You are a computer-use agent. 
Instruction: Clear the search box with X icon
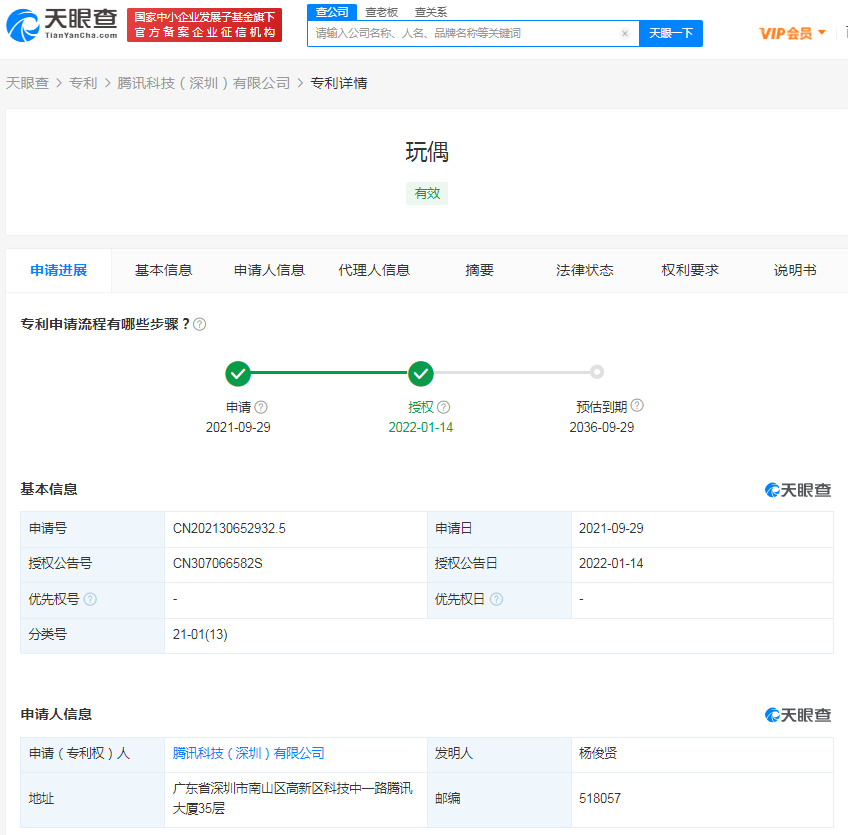pyautogui.click(x=625, y=34)
